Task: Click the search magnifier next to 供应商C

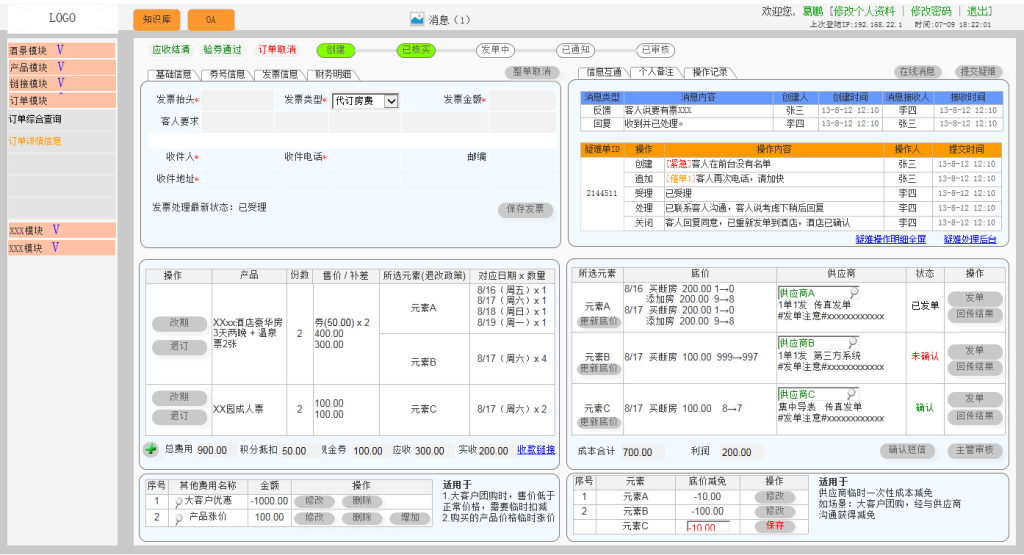Action: (853, 393)
